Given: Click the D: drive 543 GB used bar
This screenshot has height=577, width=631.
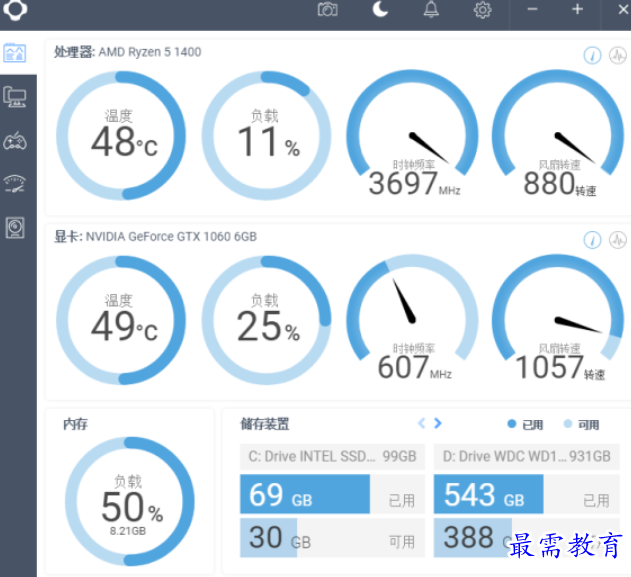Looking at the screenshot, I should [526, 494].
